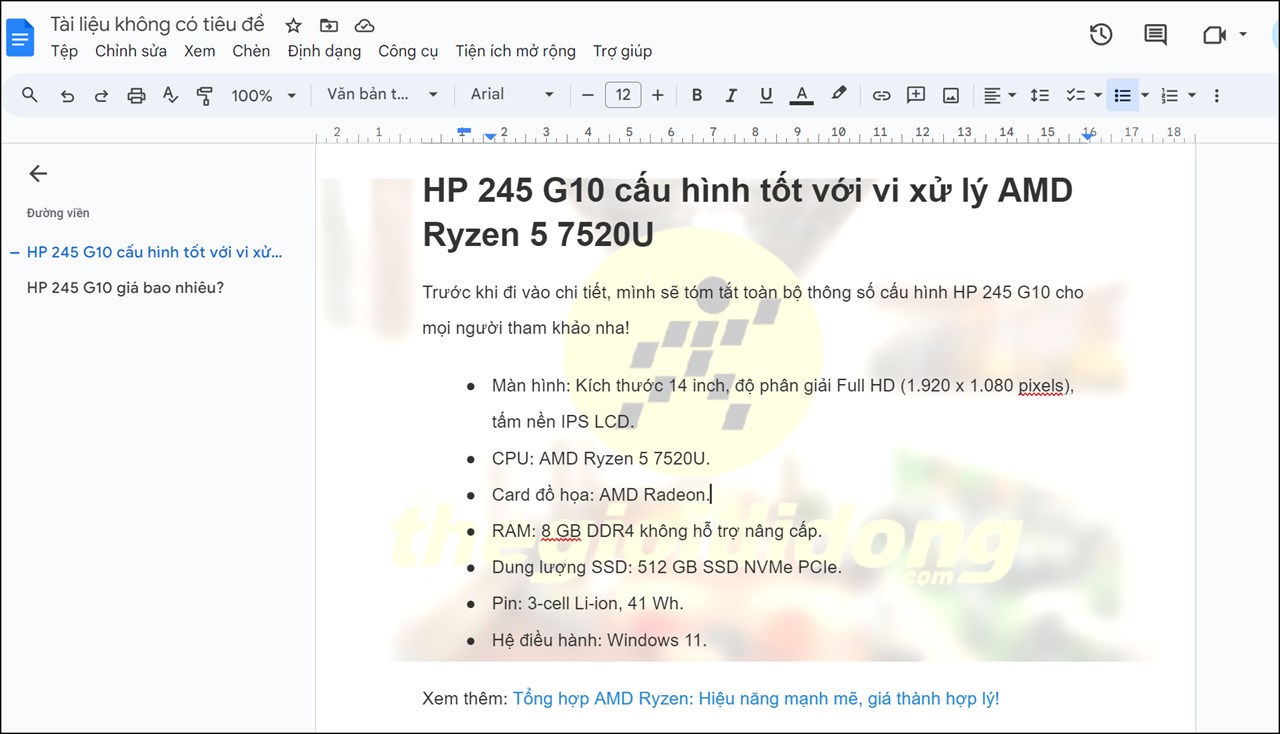Open the Tiện ích mở rộng menu

515,51
